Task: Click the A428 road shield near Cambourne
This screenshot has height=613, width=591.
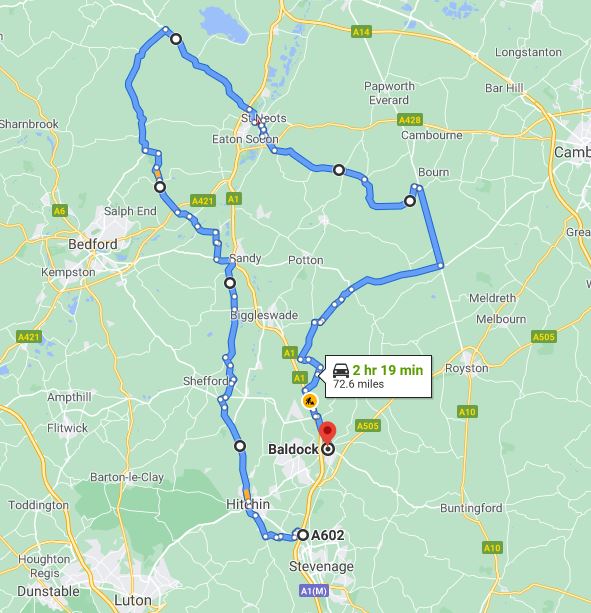Action: tap(410, 120)
